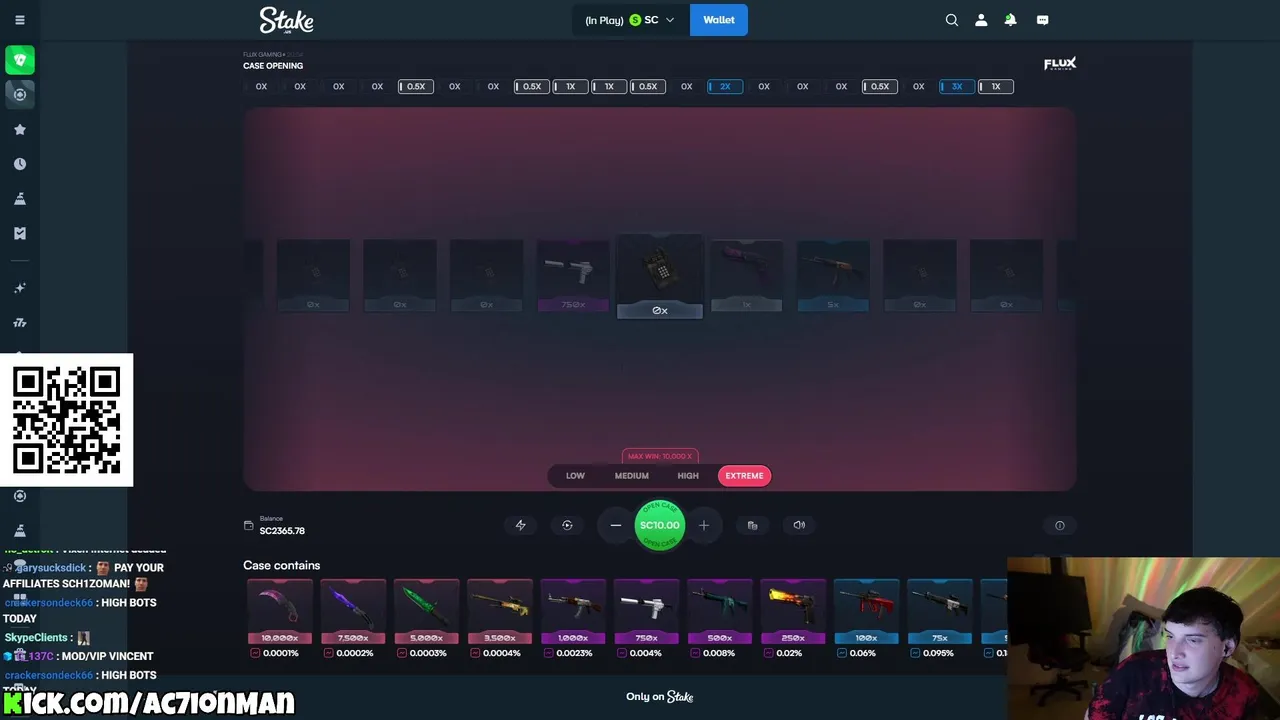Select MEDIUM risk level

632,476
